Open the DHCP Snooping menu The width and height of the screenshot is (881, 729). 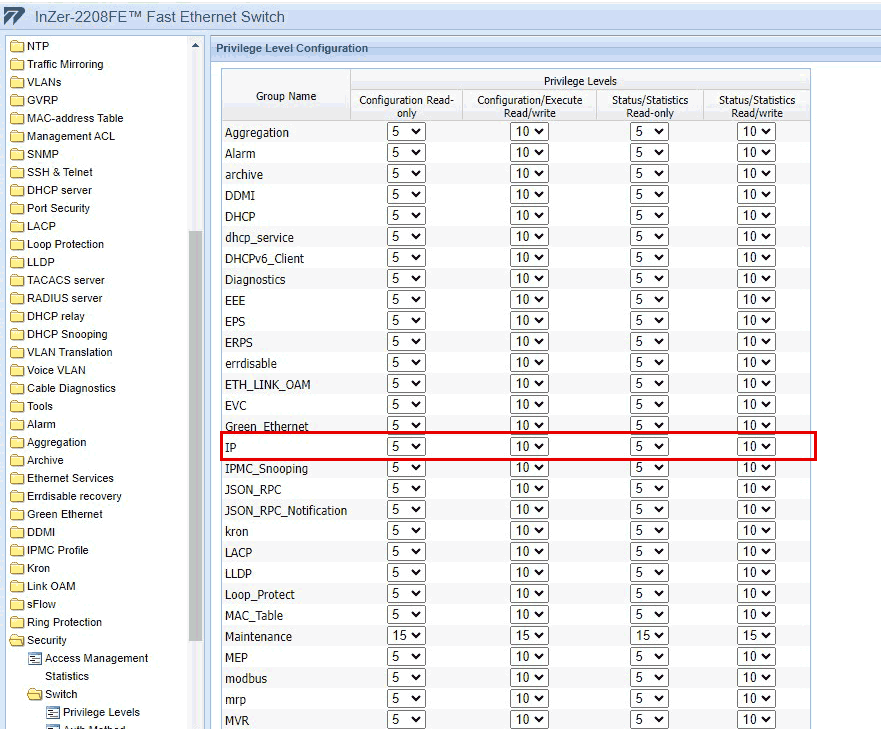(x=67, y=334)
